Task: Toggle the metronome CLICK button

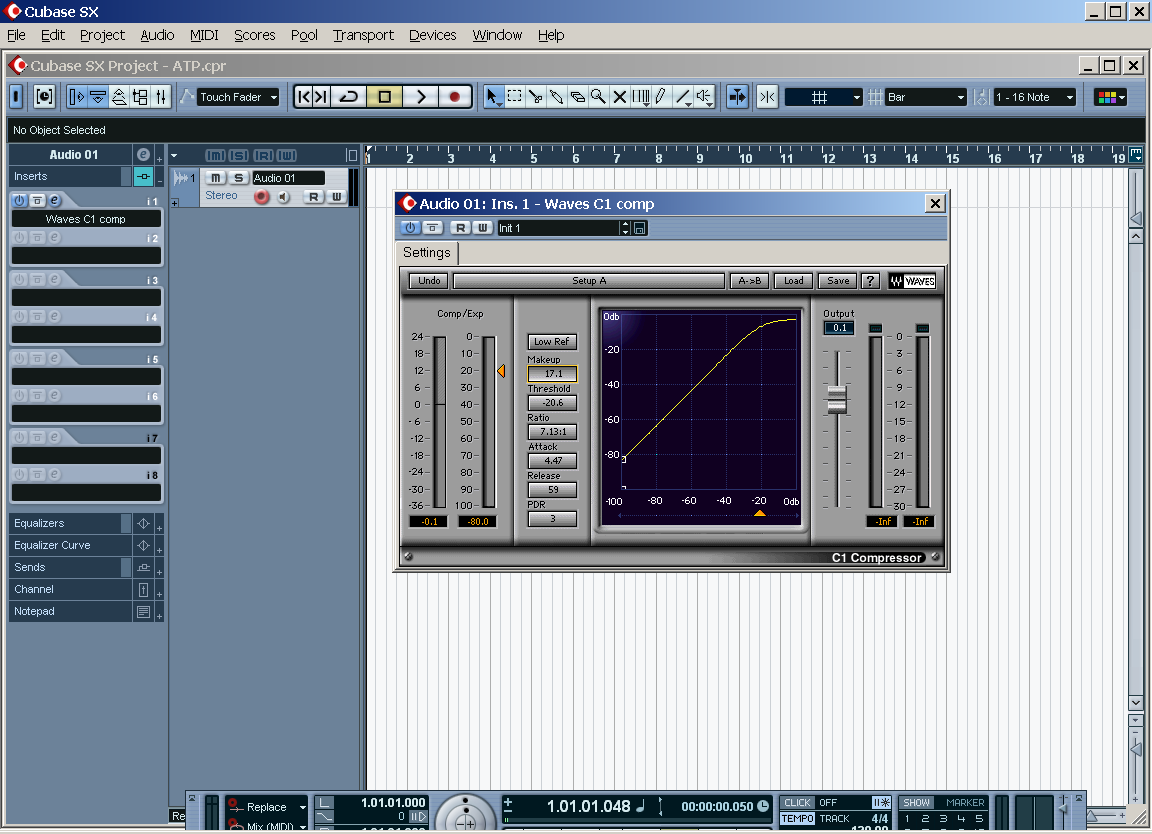Action: [x=797, y=802]
